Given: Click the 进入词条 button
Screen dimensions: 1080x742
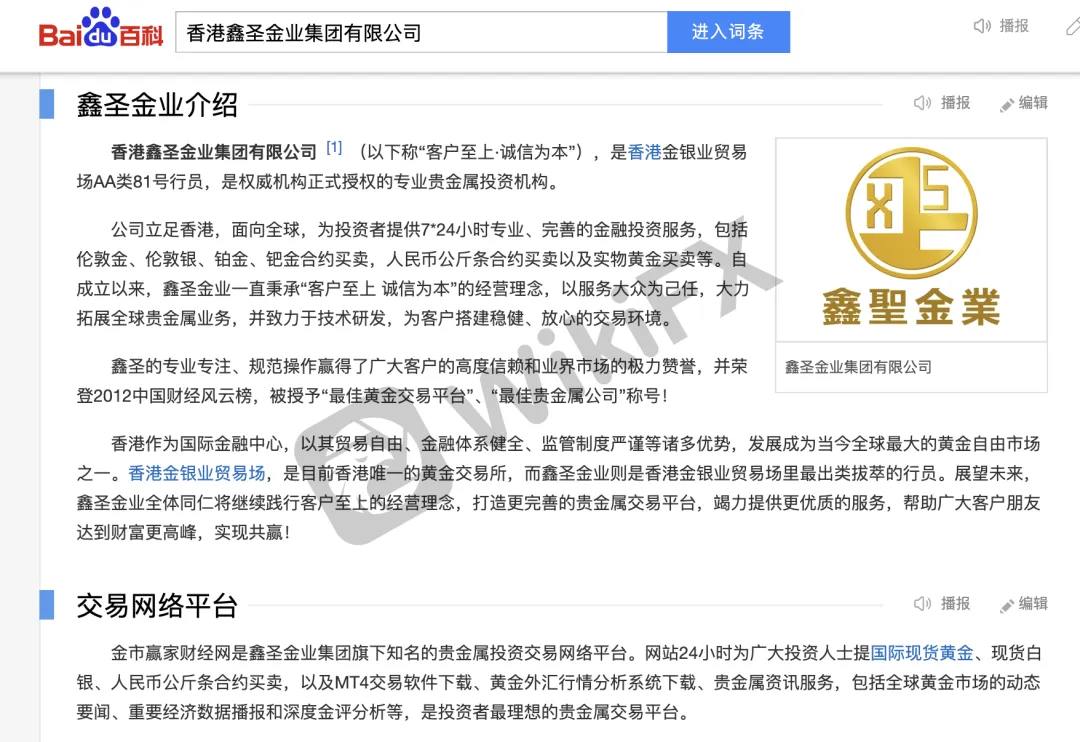Looking at the screenshot, I should [728, 32].
